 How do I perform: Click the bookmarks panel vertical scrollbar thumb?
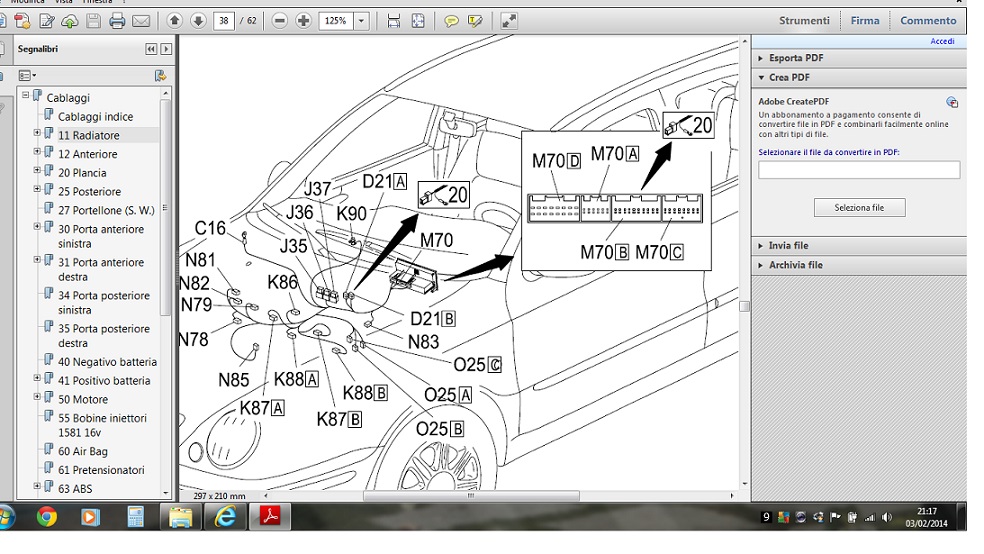(x=165, y=207)
